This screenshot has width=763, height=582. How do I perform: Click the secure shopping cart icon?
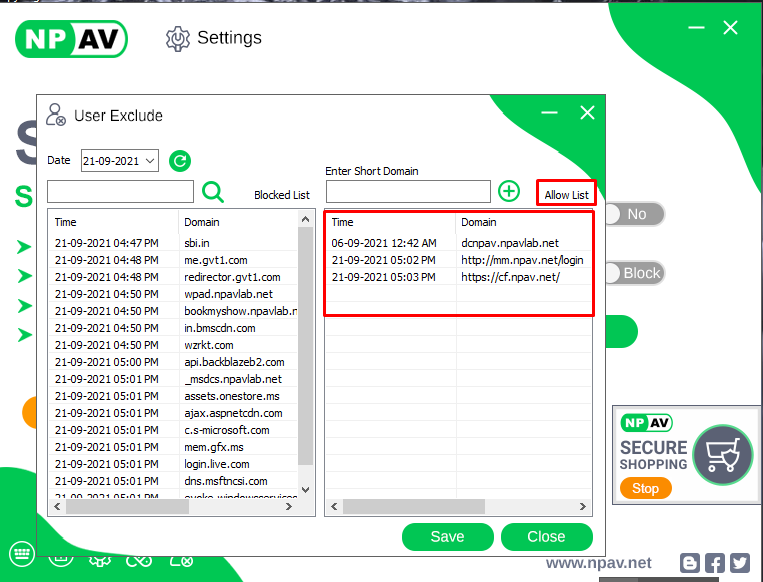click(x=722, y=455)
